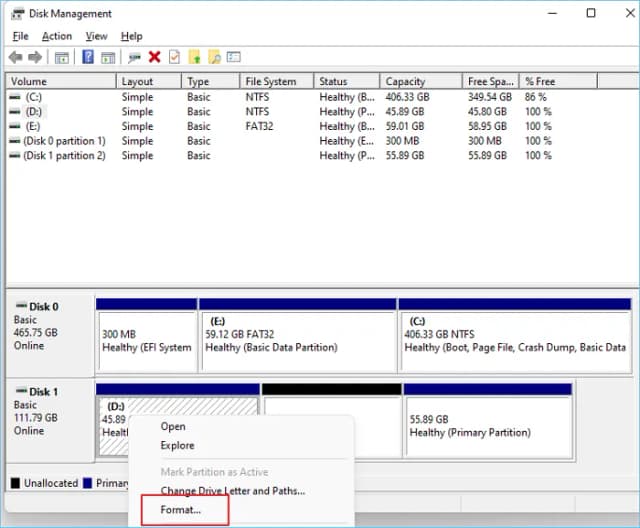Image resolution: width=640 pixels, height=528 pixels.
Task: Click the red X delete toolbar icon
Action: (154, 58)
